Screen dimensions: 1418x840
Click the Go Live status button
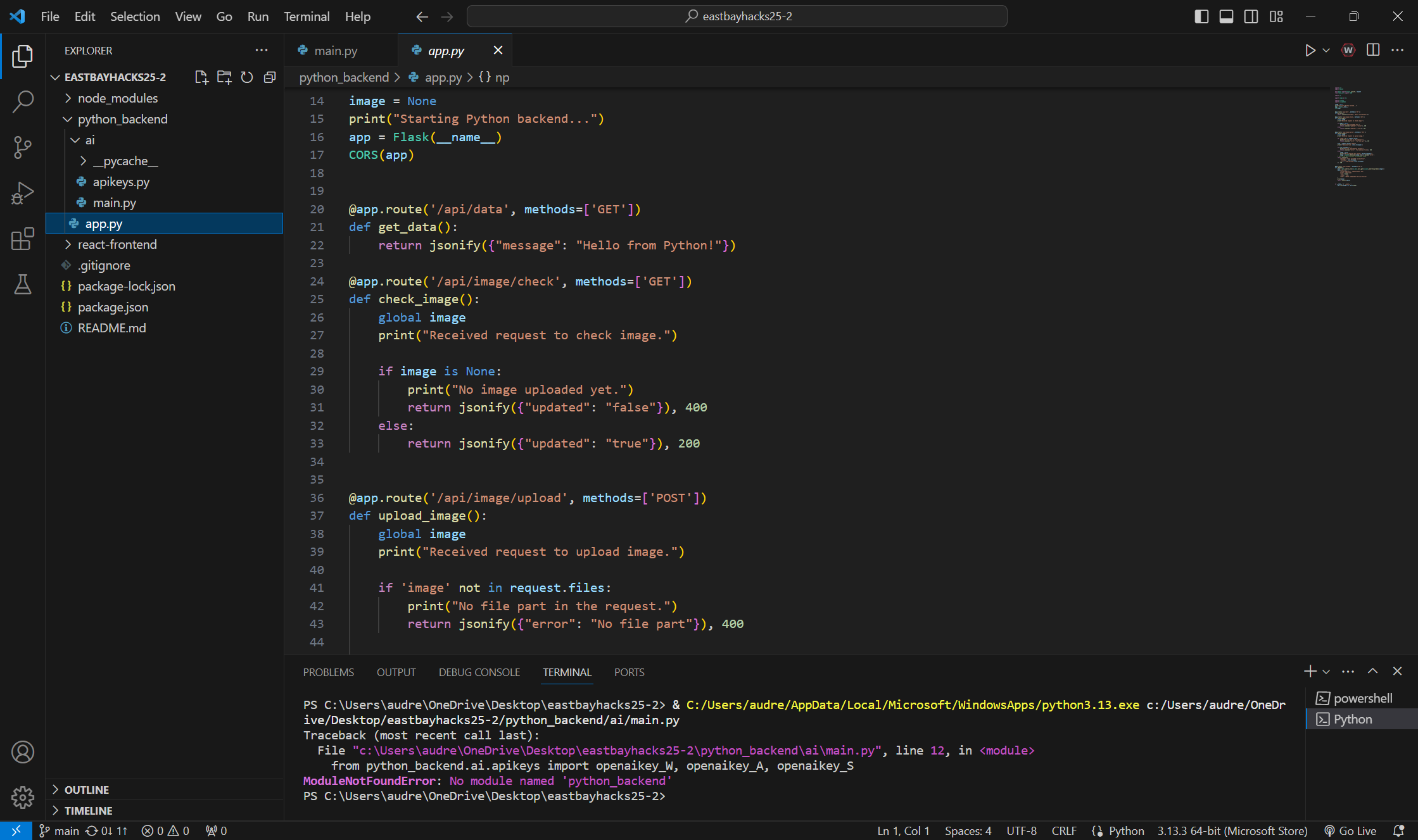(1350, 831)
